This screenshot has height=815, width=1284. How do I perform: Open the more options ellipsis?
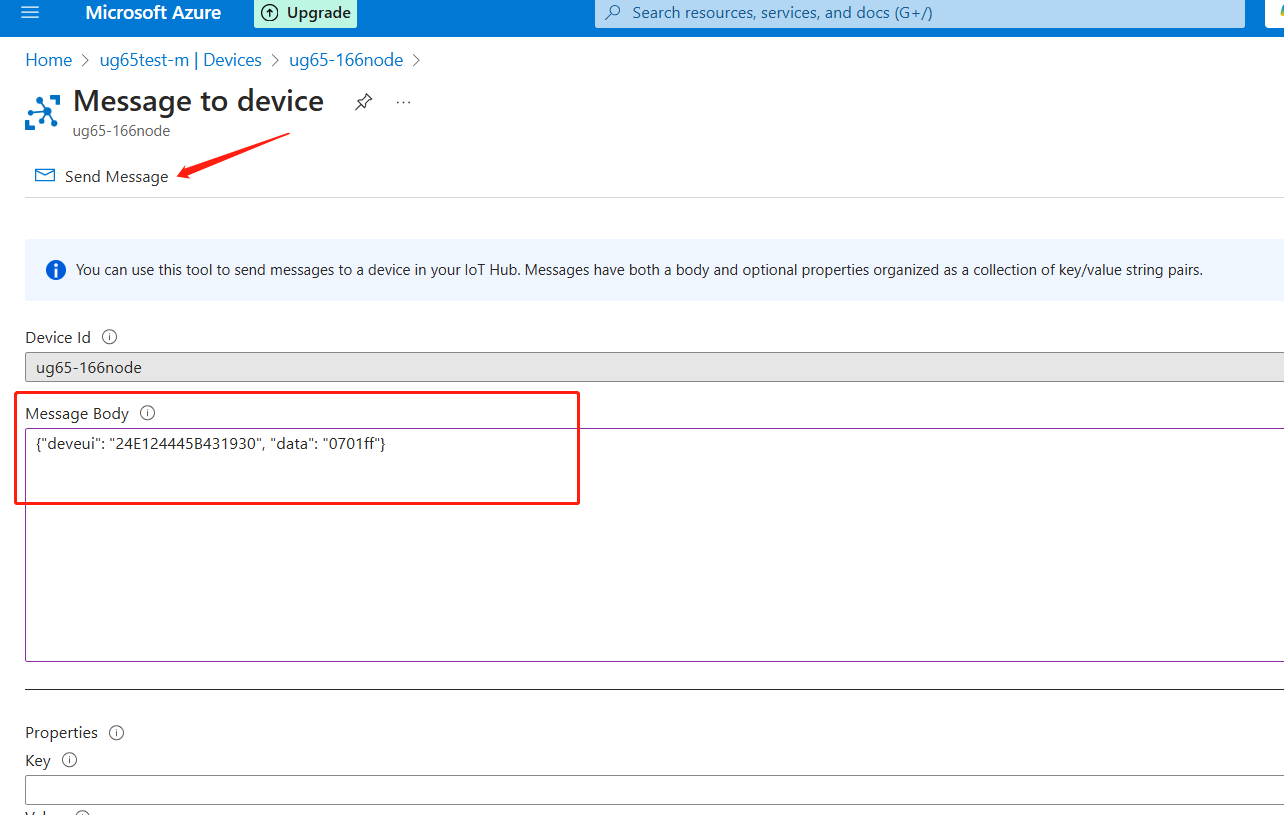pos(403,102)
